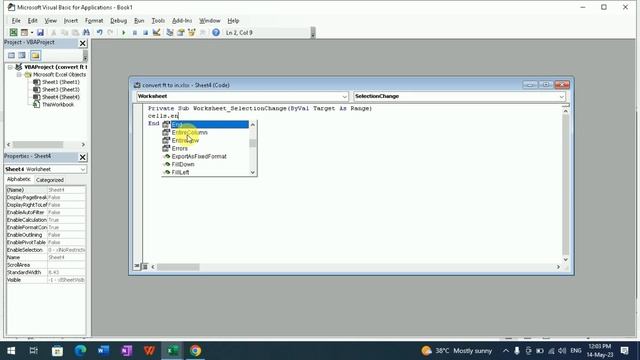Screen dimensions: 640x360
Task: Open the Insert menu
Action: pyautogui.click(x=71, y=20)
